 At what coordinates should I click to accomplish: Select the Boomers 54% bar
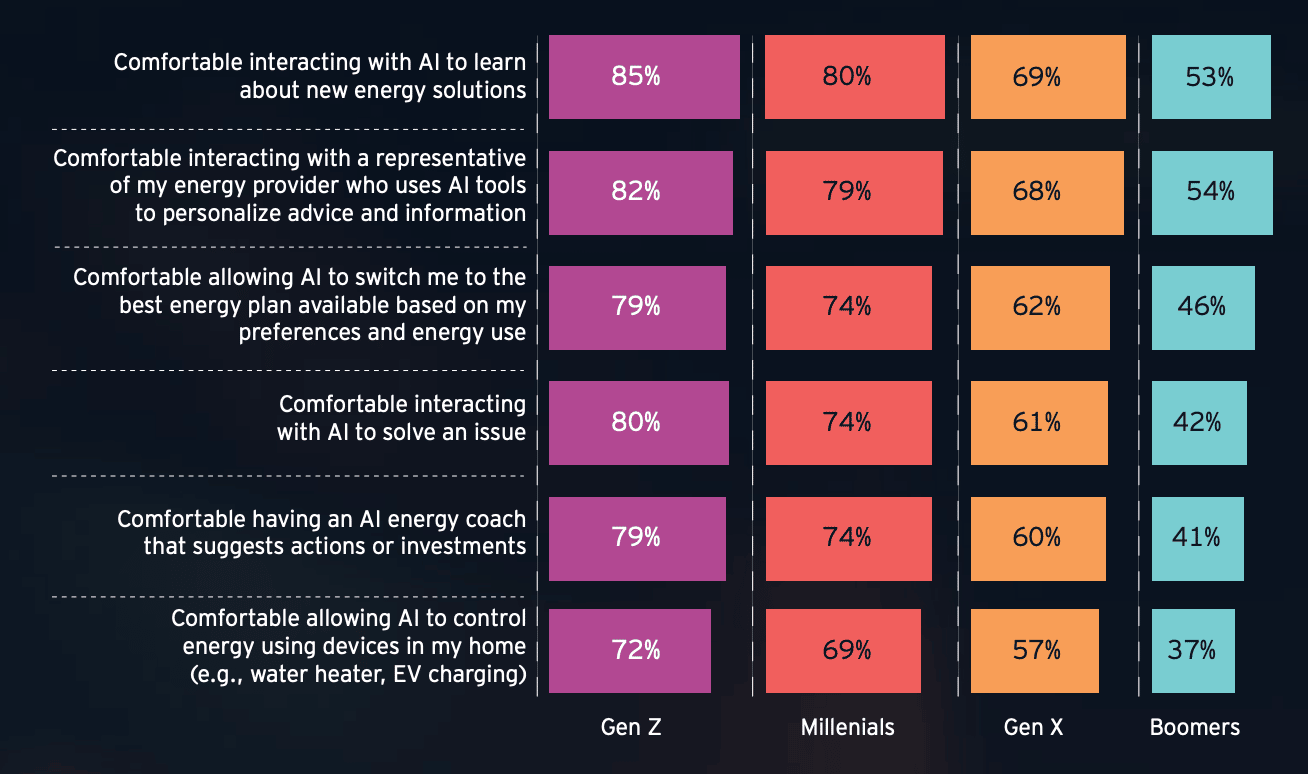click(x=1212, y=193)
